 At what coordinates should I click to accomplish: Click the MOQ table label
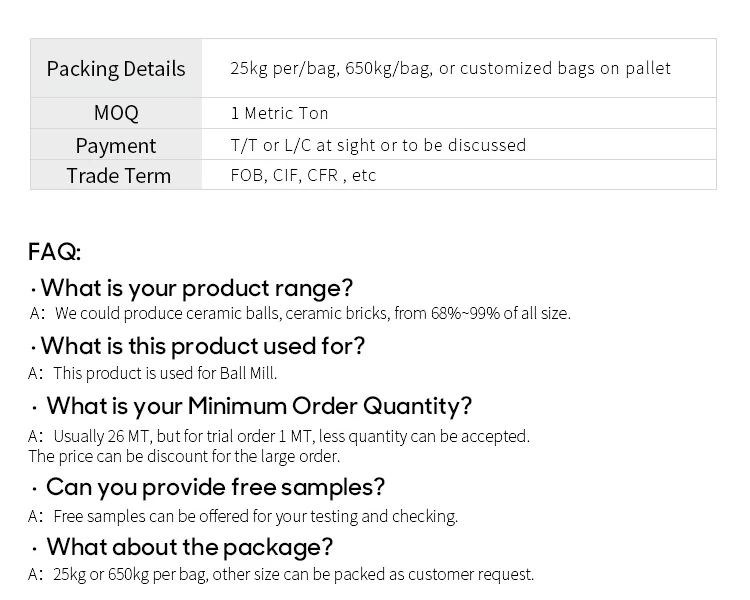(116, 113)
